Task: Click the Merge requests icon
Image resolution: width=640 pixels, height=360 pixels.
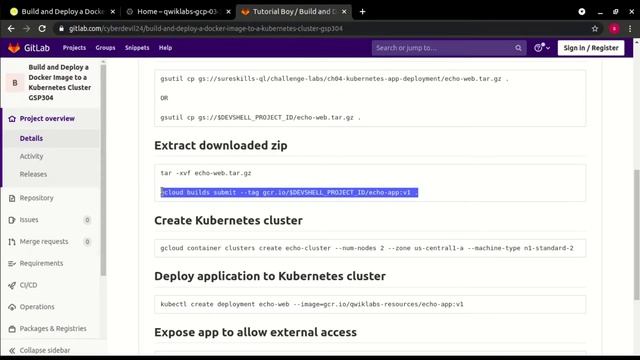Action: [x=12, y=242]
